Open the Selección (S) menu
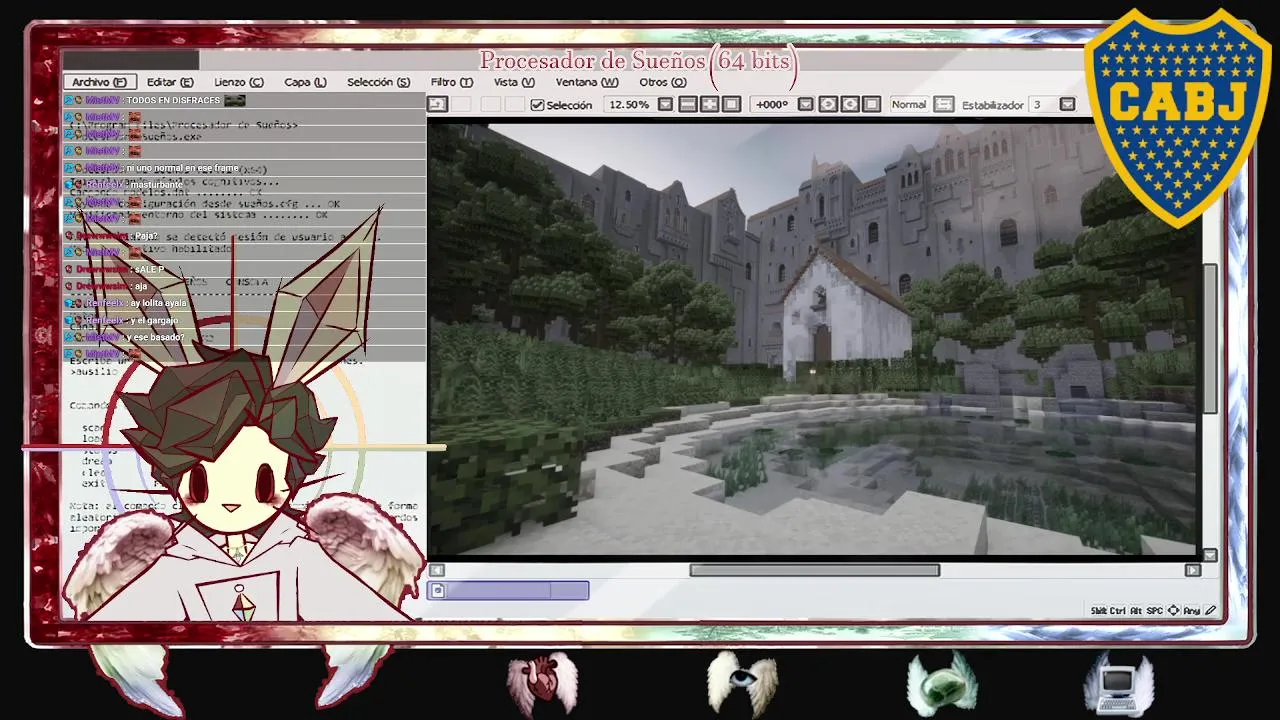This screenshot has height=720, width=1280. pos(378,82)
